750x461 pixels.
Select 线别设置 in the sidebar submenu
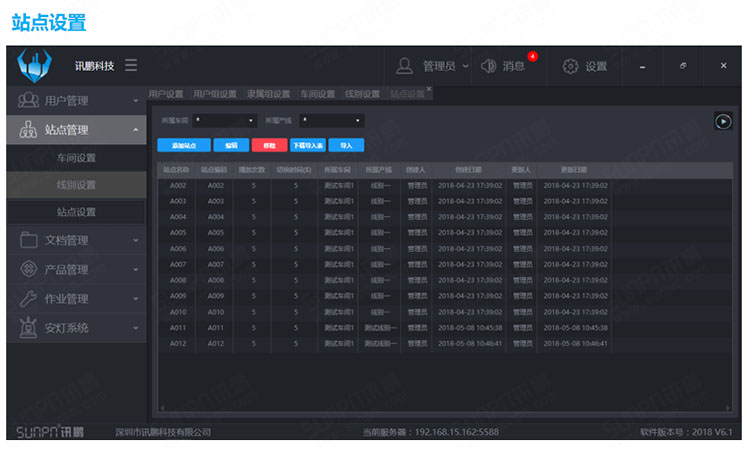coord(76,185)
